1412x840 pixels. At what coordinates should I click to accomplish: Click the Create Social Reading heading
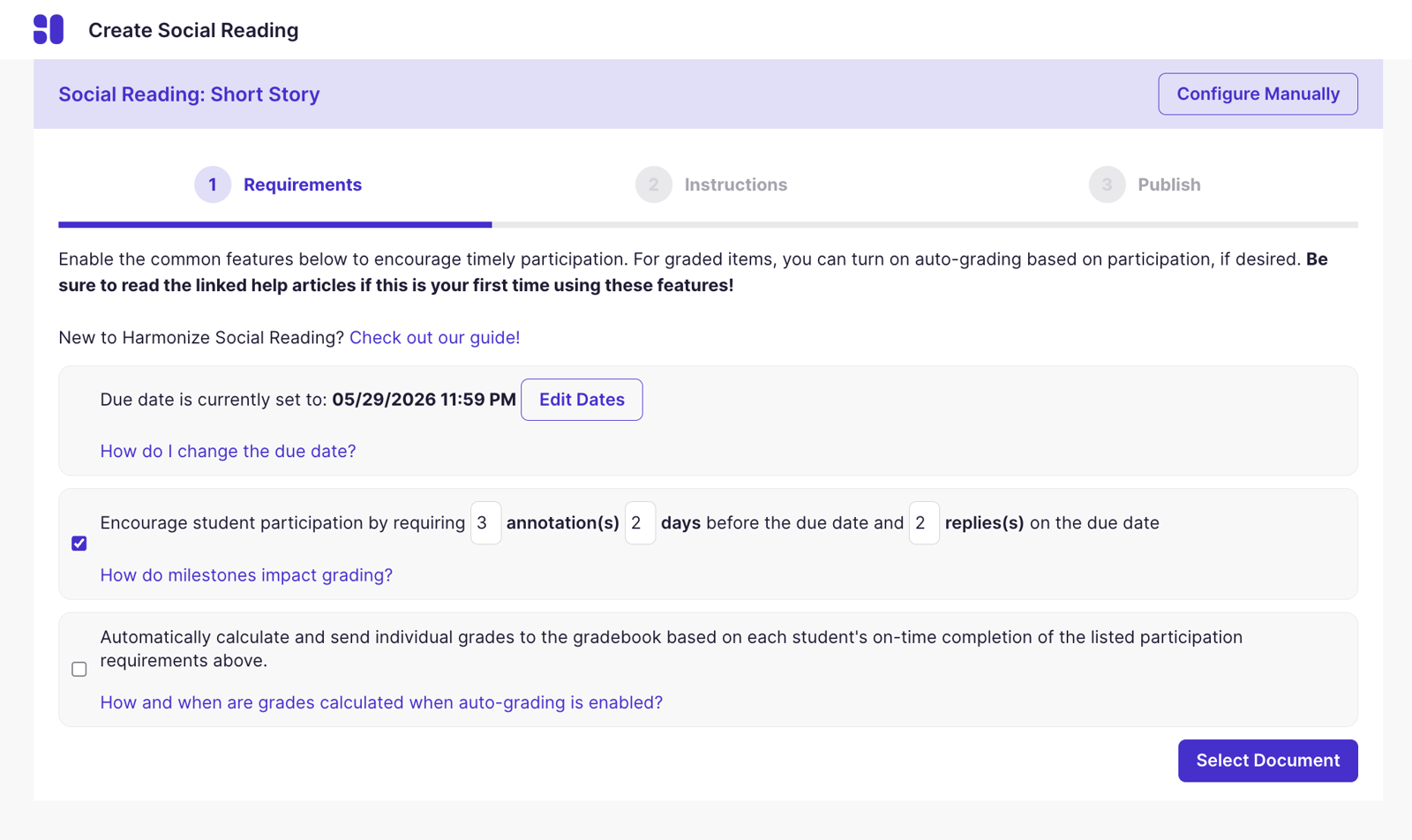click(193, 30)
